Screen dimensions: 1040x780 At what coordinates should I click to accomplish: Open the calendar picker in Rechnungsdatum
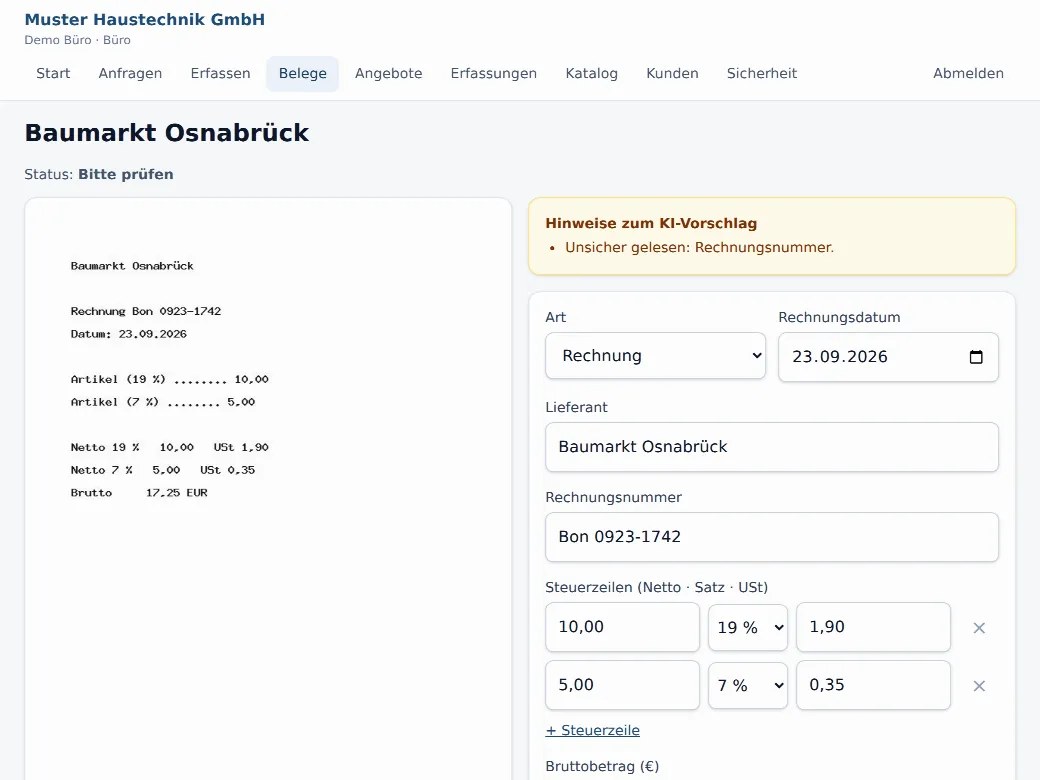[x=976, y=357]
